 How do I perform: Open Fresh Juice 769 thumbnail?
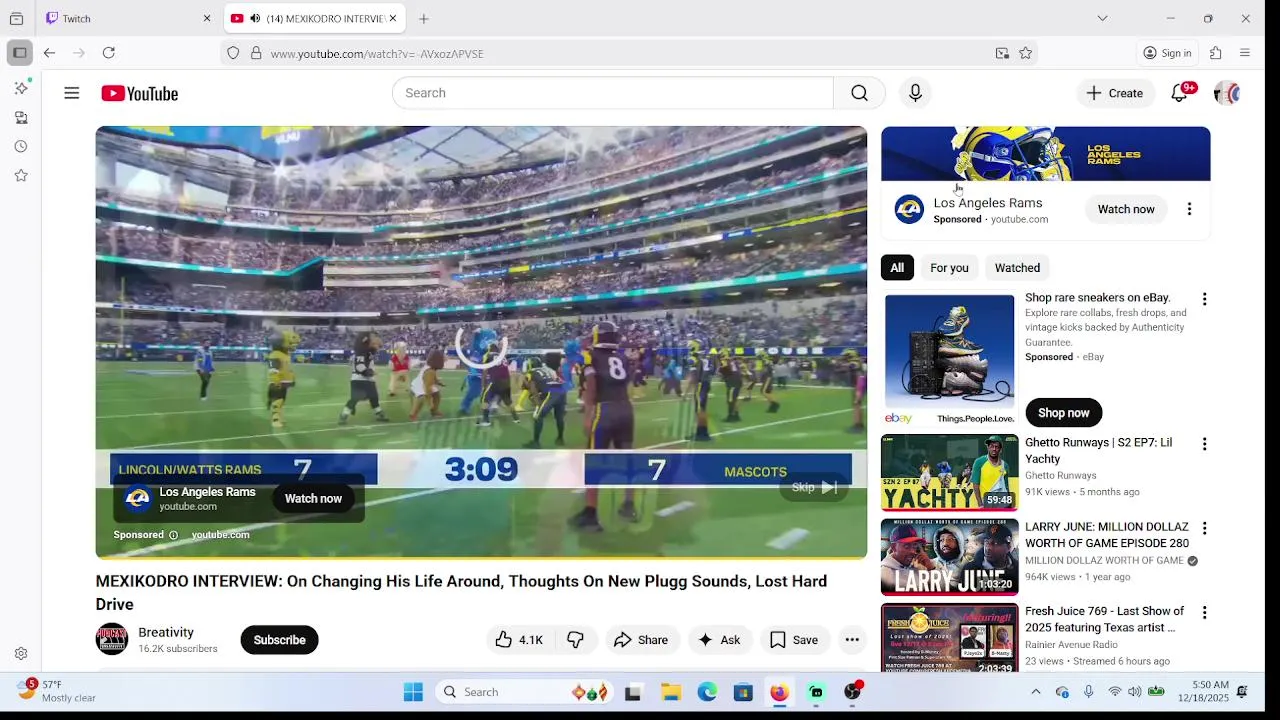[x=950, y=638]
